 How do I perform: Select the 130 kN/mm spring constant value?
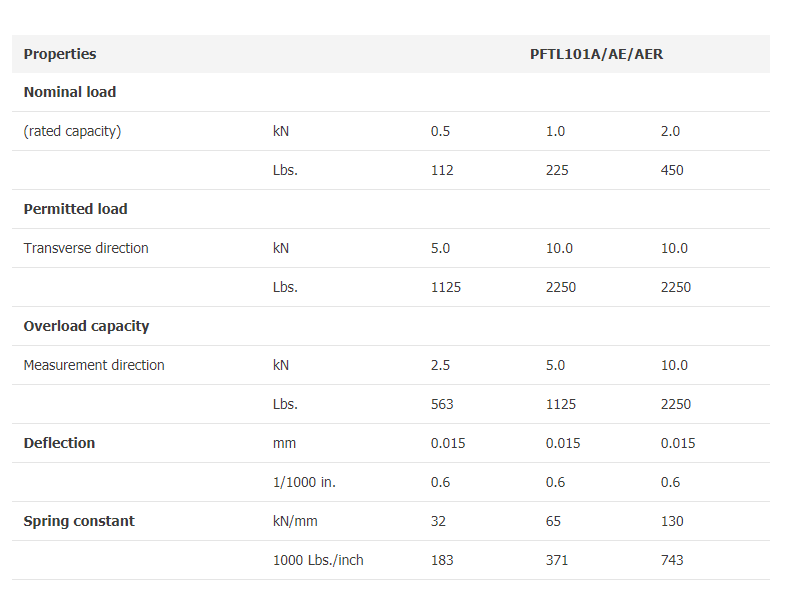pyautogui.click(x=672, y=521)
